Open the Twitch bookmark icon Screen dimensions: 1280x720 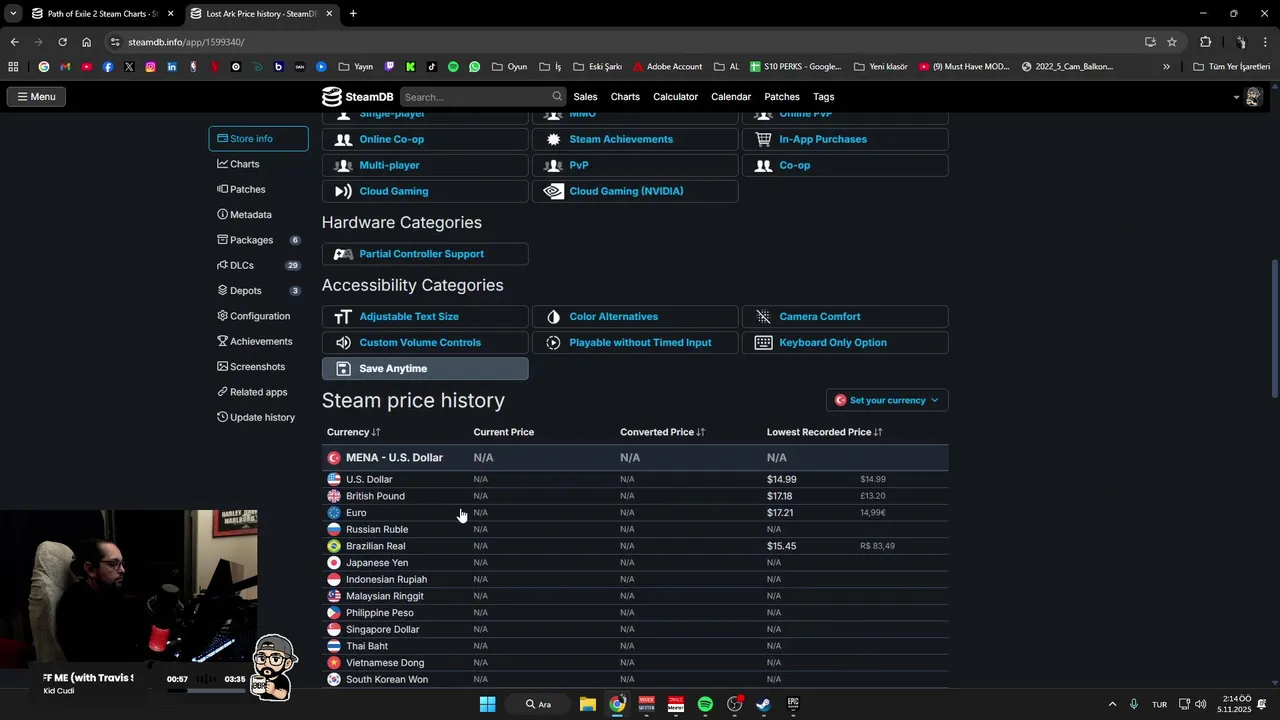(x=389, y=67)
